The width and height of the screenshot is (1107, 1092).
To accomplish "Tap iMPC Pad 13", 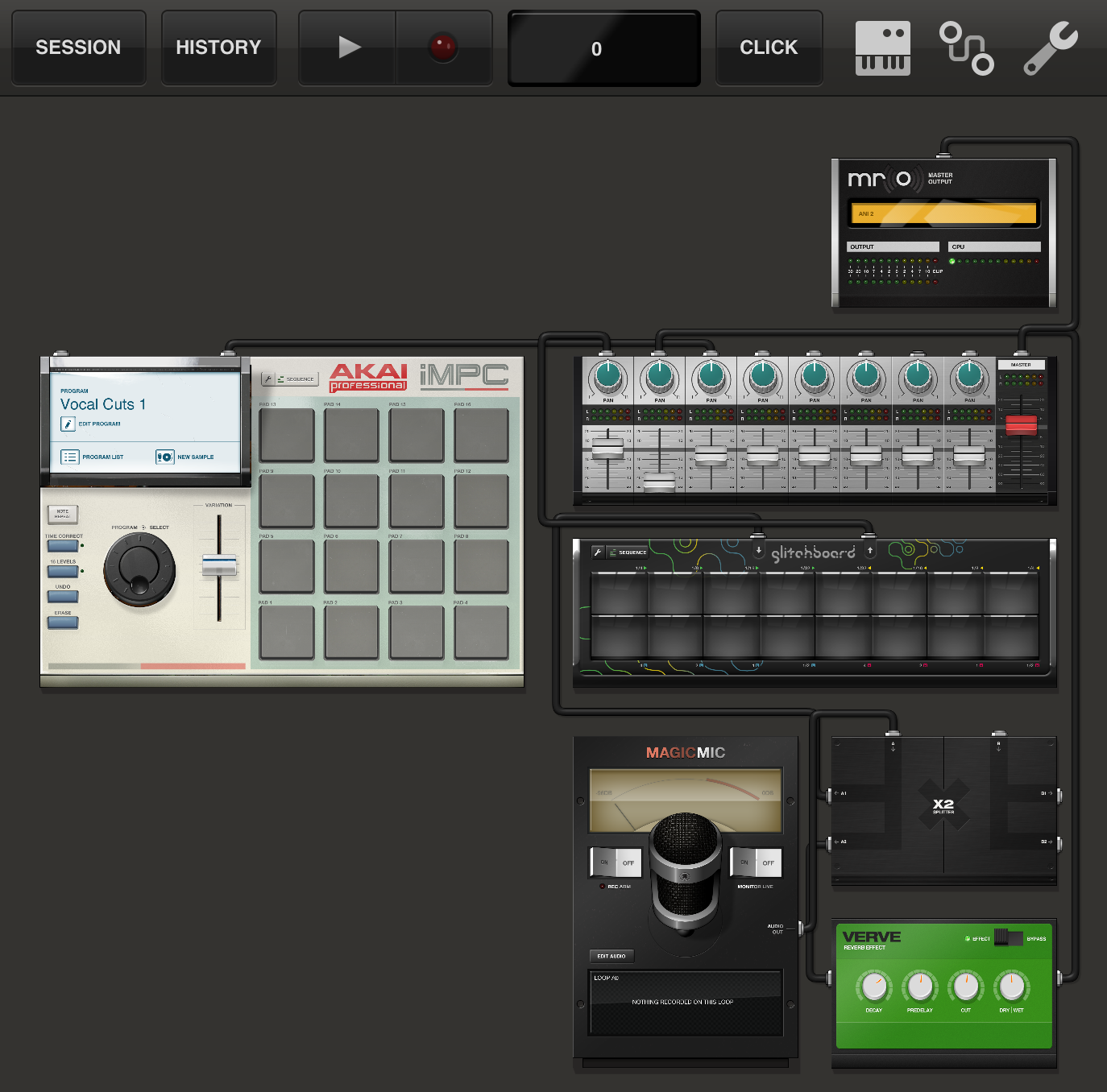I will pyautogui.click(x=287, y=436).
